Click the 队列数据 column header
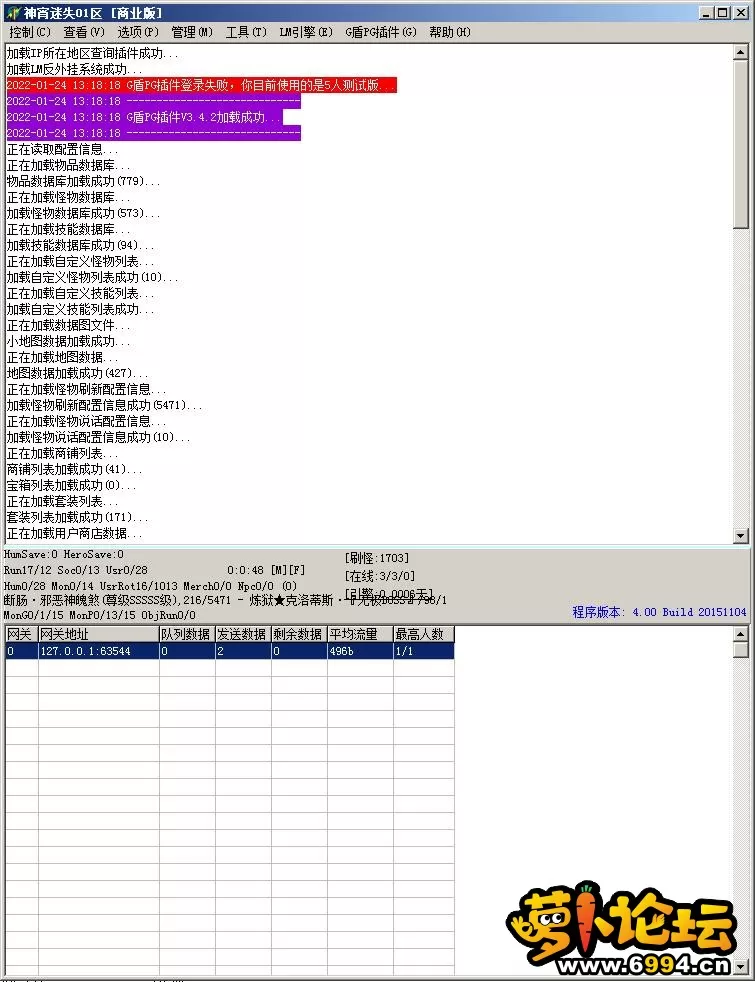The image size is (755, 982). [x=187, y=634]
